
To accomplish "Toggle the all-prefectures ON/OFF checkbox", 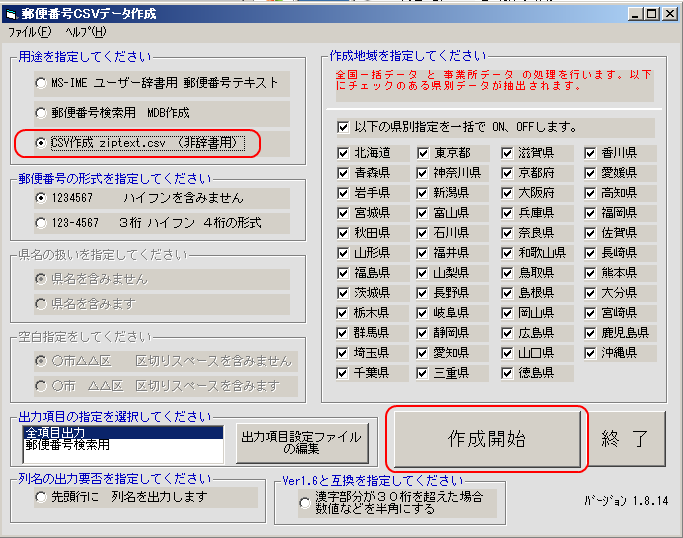I will (x=344, y=127).
